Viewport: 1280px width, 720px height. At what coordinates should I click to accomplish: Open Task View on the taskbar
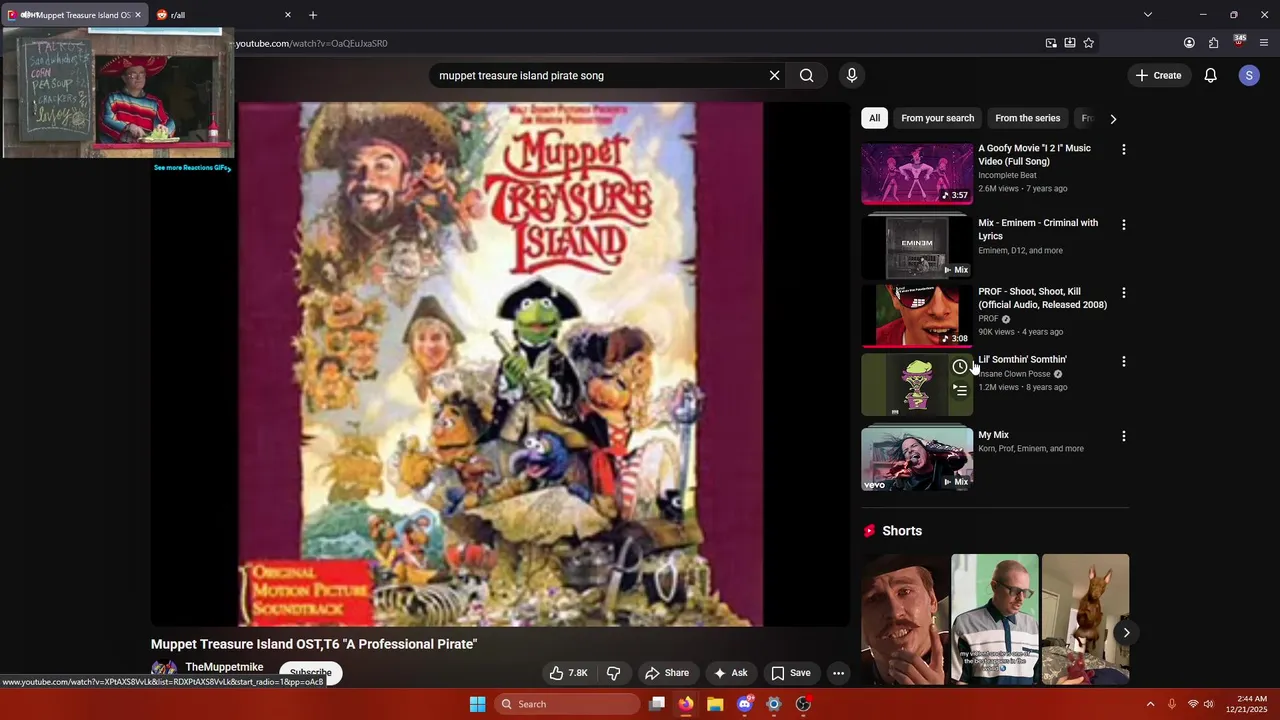[657, 704]
